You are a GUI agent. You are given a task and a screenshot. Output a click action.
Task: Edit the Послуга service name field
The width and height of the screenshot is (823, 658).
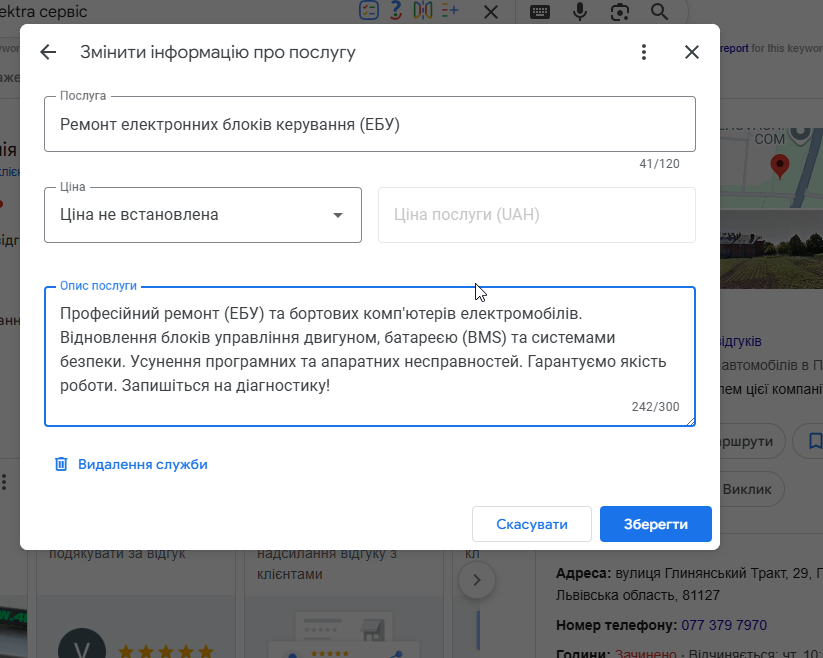370,124
